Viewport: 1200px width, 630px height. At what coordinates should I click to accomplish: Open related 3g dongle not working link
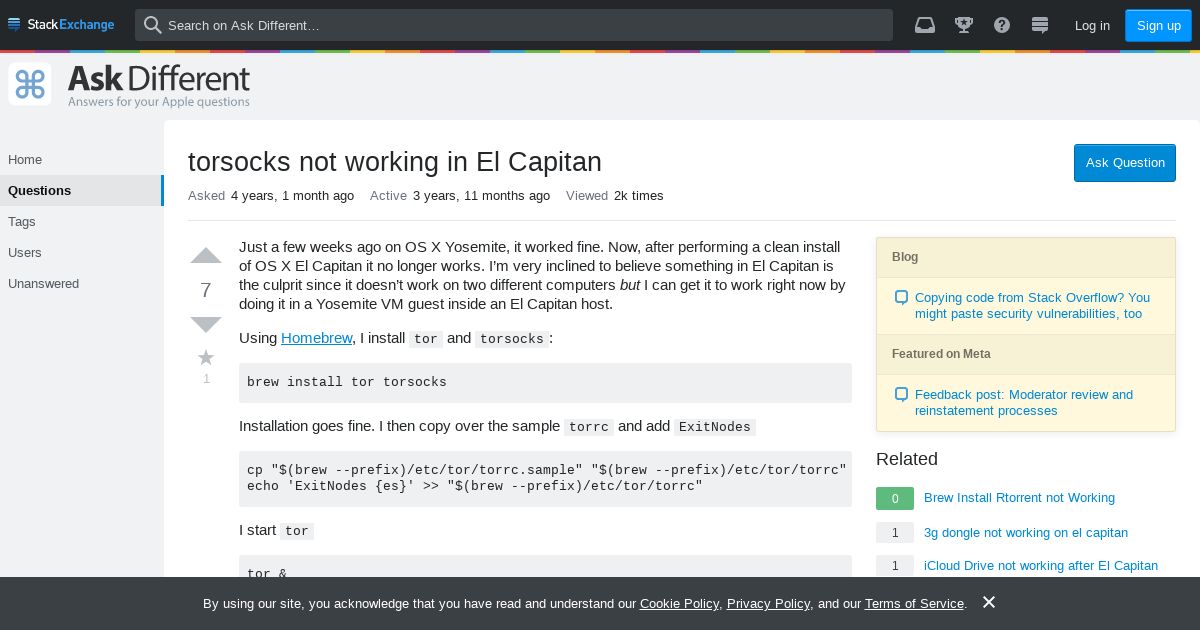pos(1026,533)
